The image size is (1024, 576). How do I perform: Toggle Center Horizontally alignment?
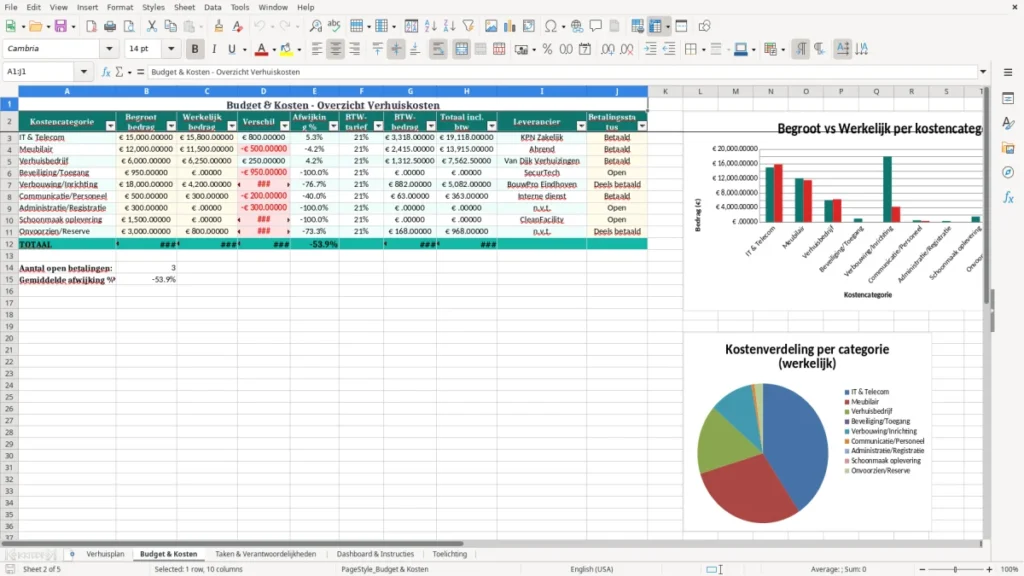(336, 49)
